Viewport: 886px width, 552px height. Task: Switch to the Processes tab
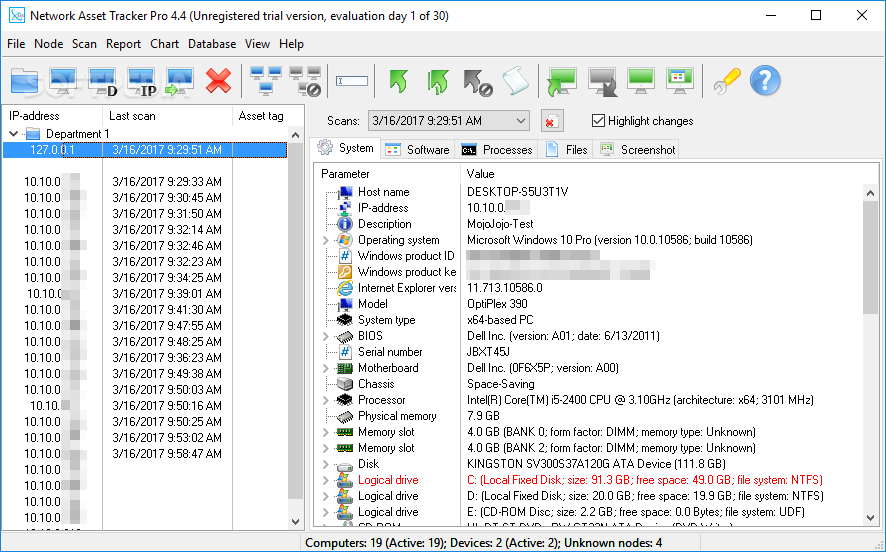497,150
